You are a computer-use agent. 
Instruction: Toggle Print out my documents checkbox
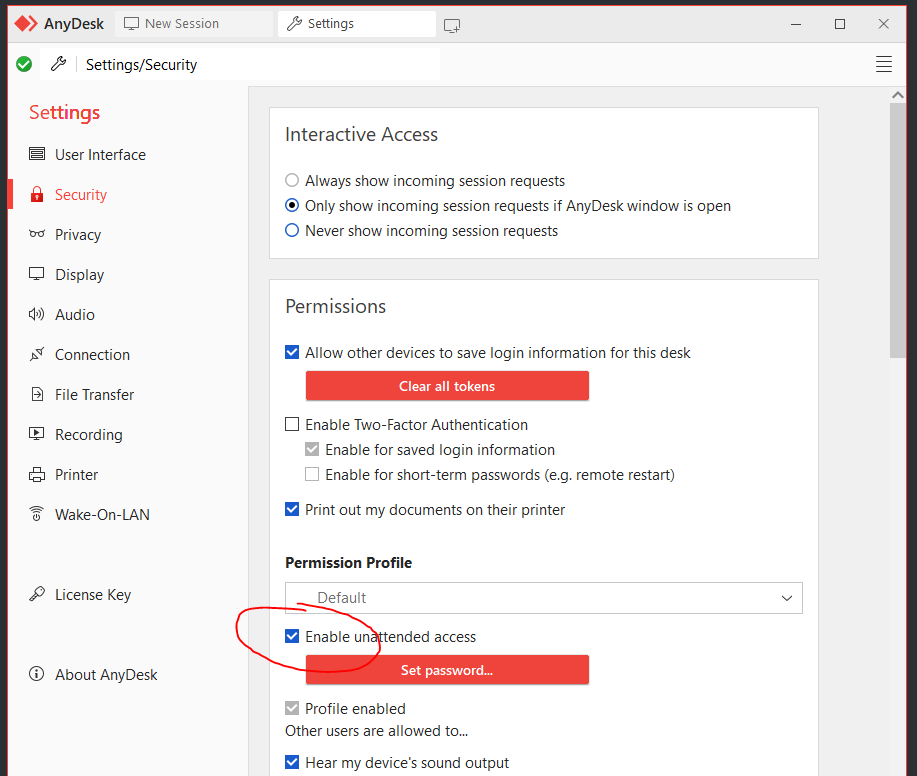tap(292, 510)
